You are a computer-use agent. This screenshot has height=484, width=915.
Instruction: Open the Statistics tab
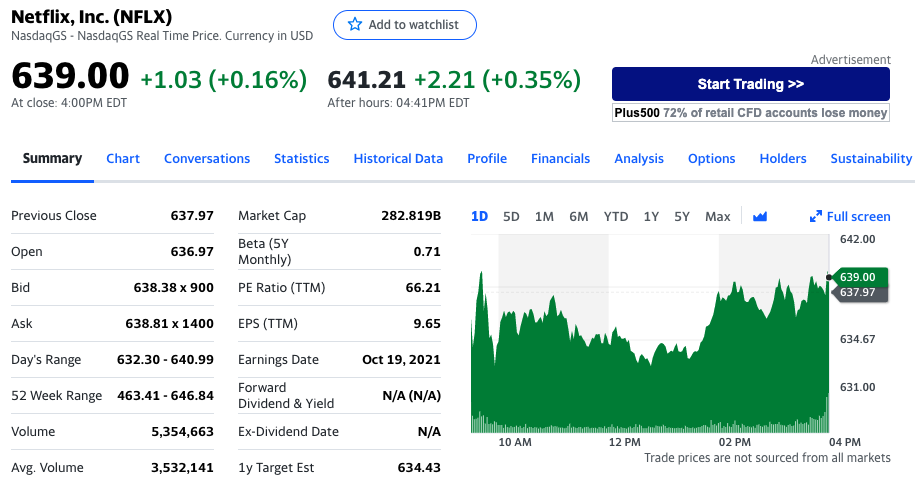[302, 158]
